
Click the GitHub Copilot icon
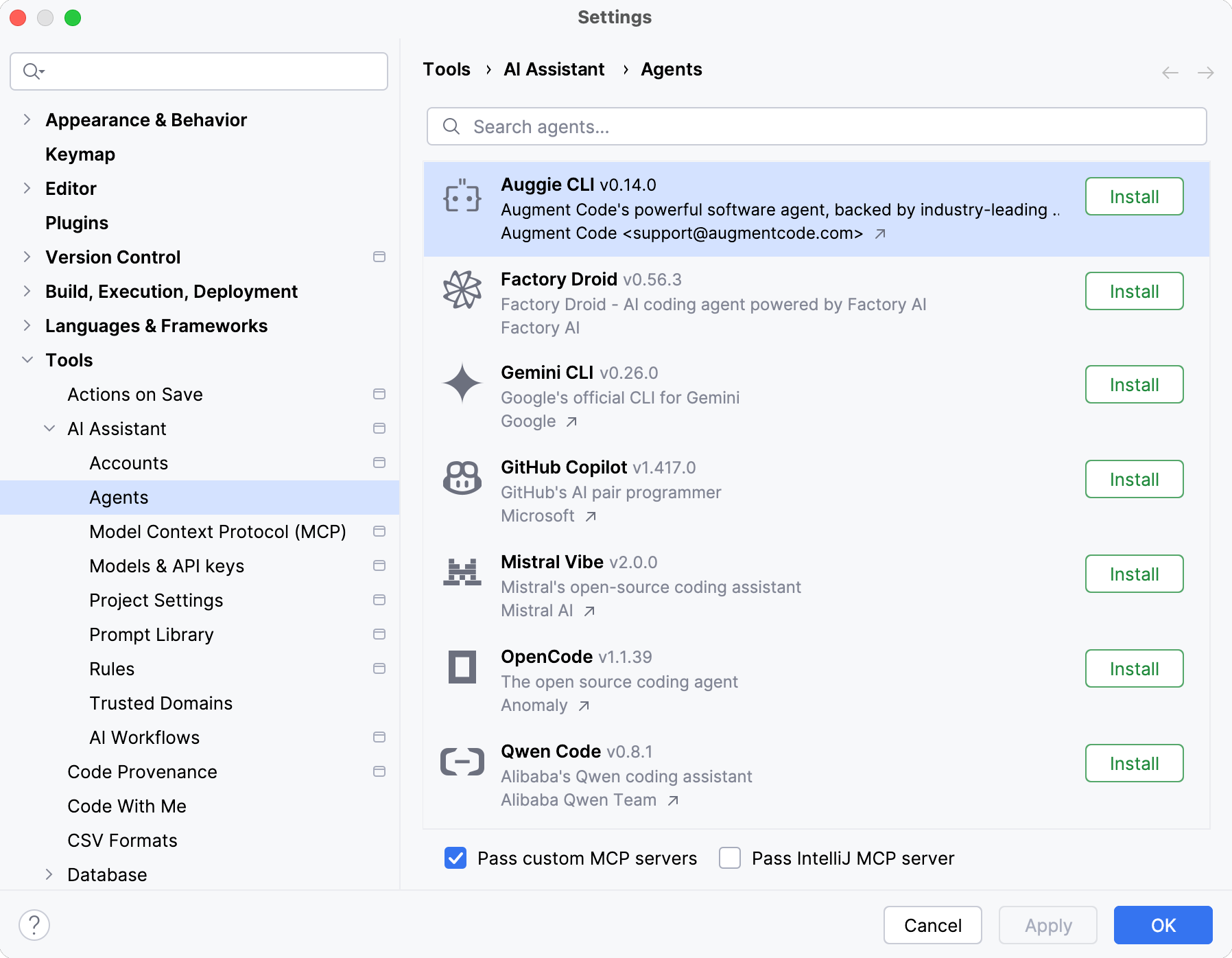[x=462, y=479]
